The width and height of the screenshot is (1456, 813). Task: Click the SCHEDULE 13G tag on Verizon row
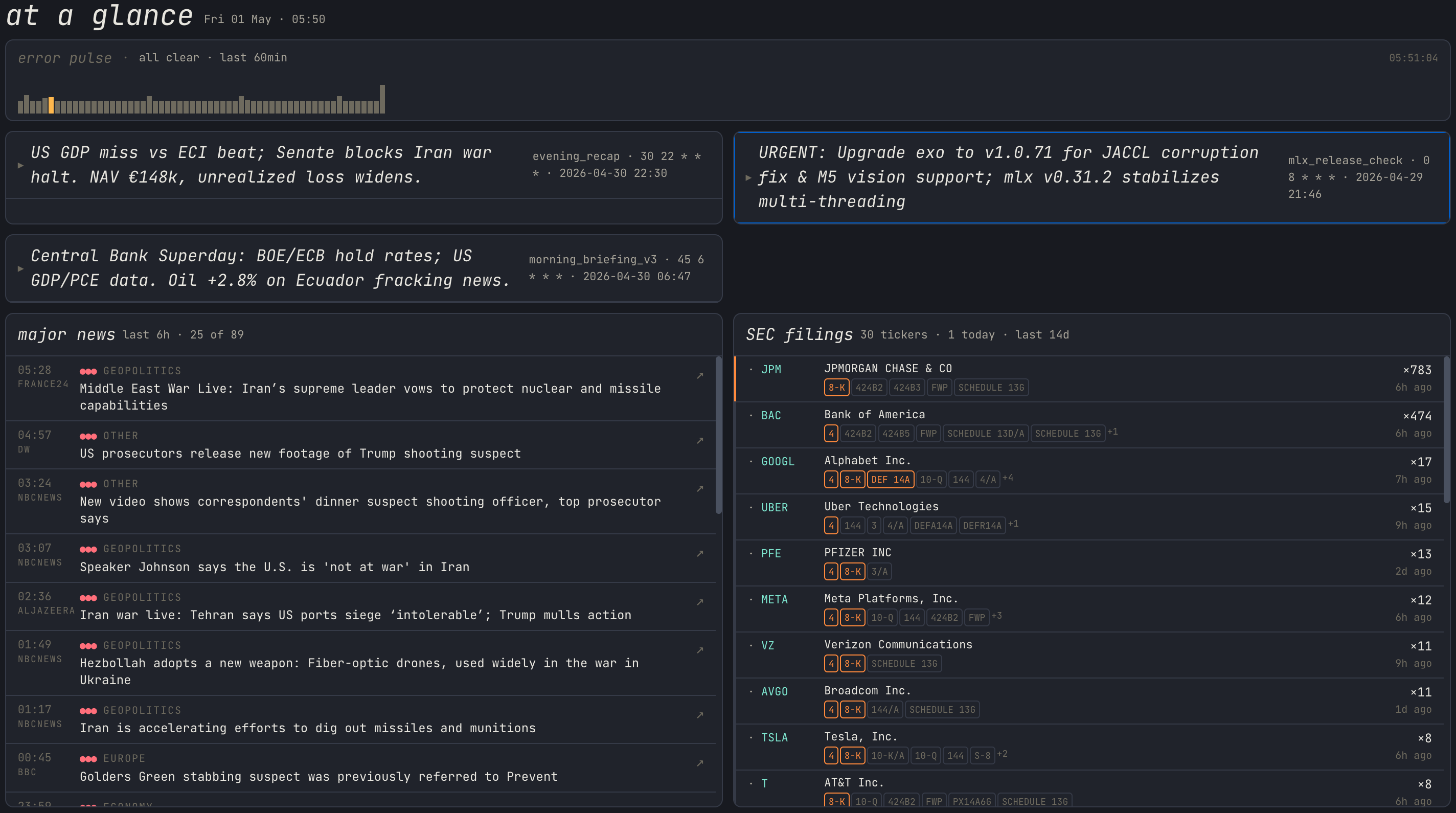904,663
